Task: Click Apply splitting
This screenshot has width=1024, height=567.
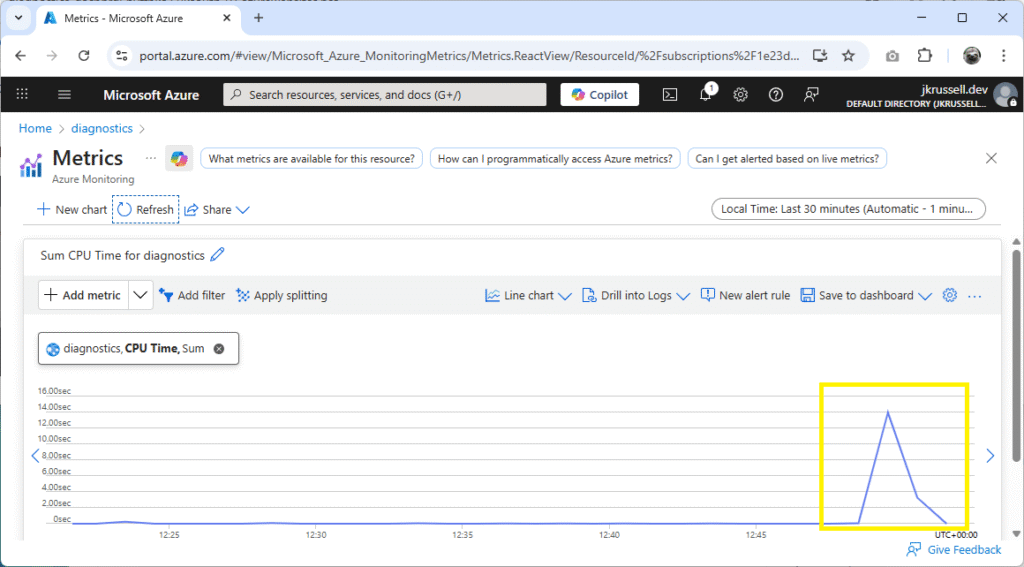Action: 281,295
